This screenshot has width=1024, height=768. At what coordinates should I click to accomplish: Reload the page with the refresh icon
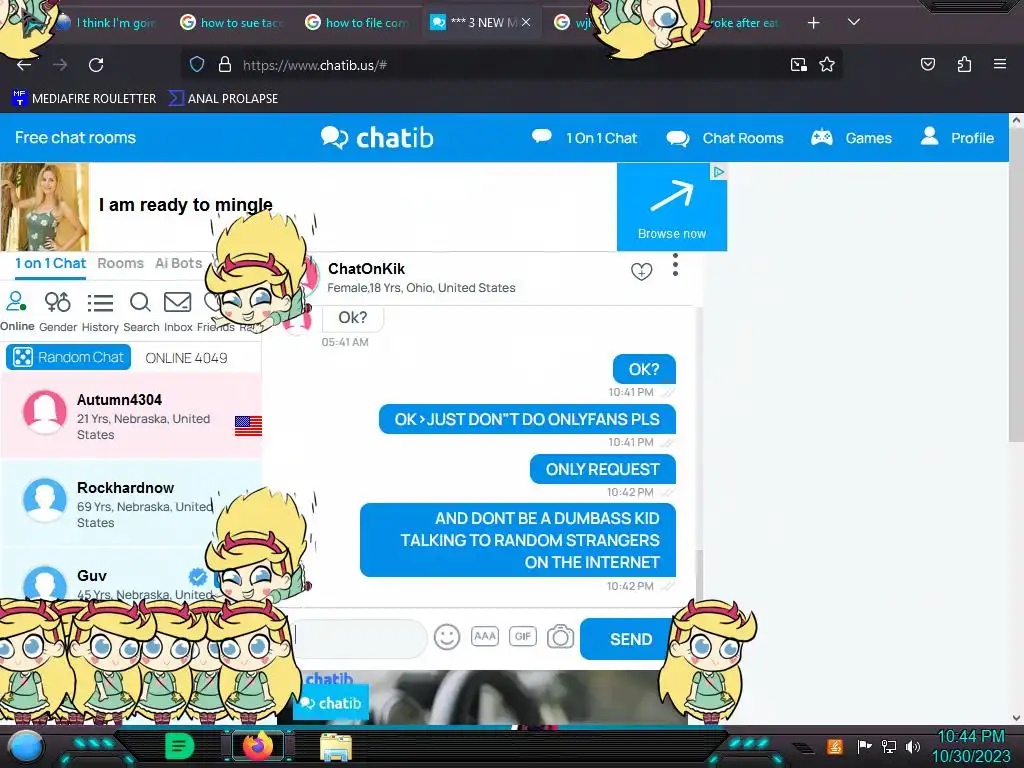point(96,65)
